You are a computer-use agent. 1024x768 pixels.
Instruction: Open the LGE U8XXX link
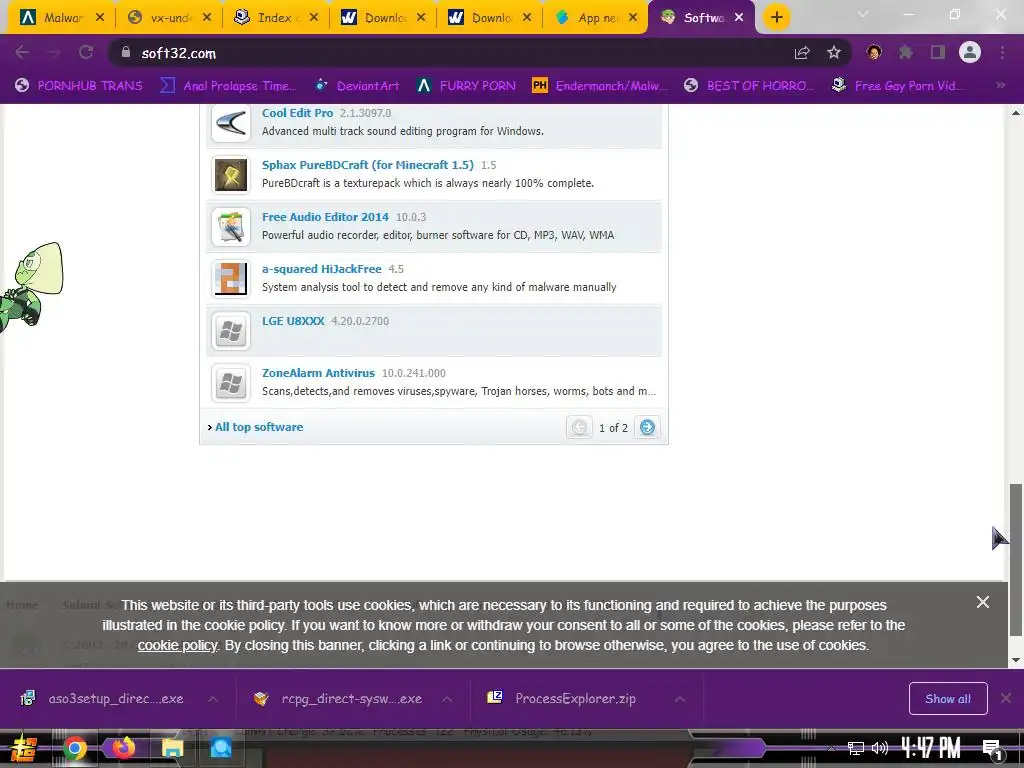pyautogui.click(x=293, y=321)
